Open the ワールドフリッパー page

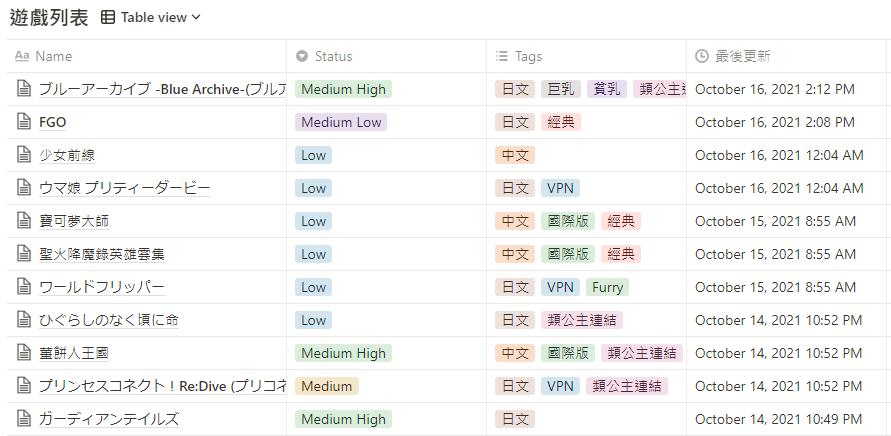pyautogui.click(x=102, y=287)
